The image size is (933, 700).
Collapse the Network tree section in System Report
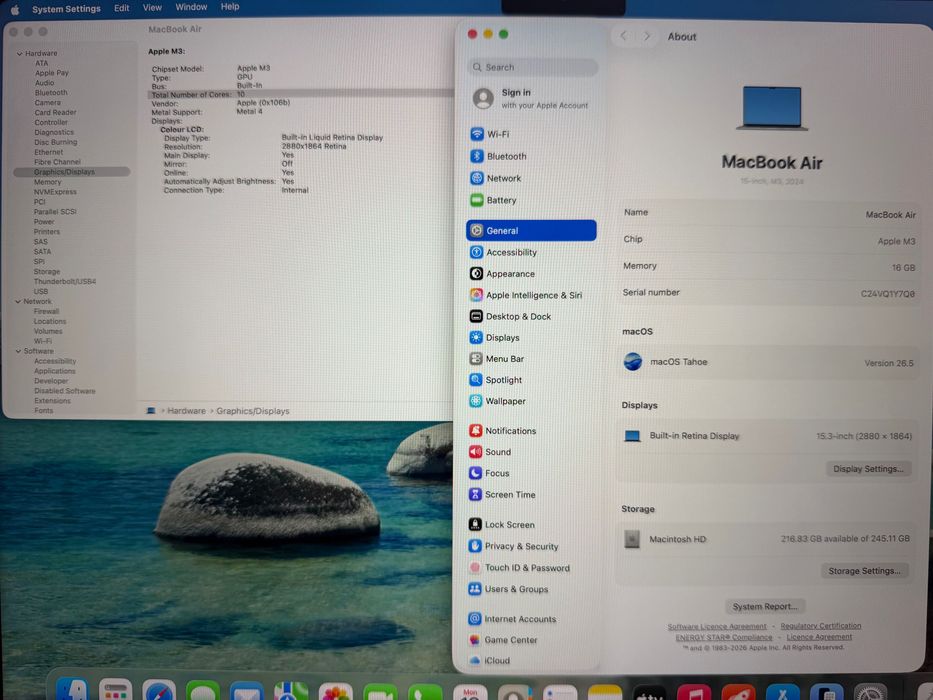click(x=18, y=302)
